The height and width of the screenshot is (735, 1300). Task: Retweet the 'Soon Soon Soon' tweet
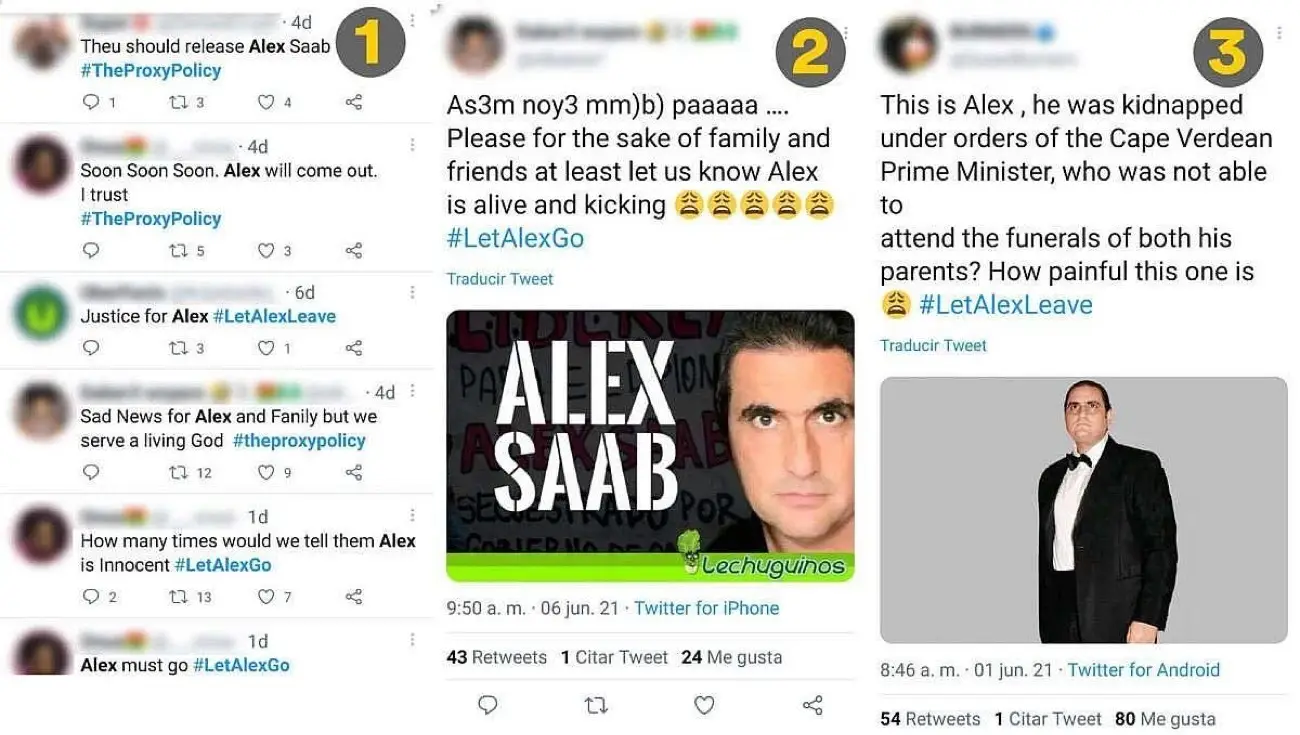pyautogui.click(x=181, y=251)
